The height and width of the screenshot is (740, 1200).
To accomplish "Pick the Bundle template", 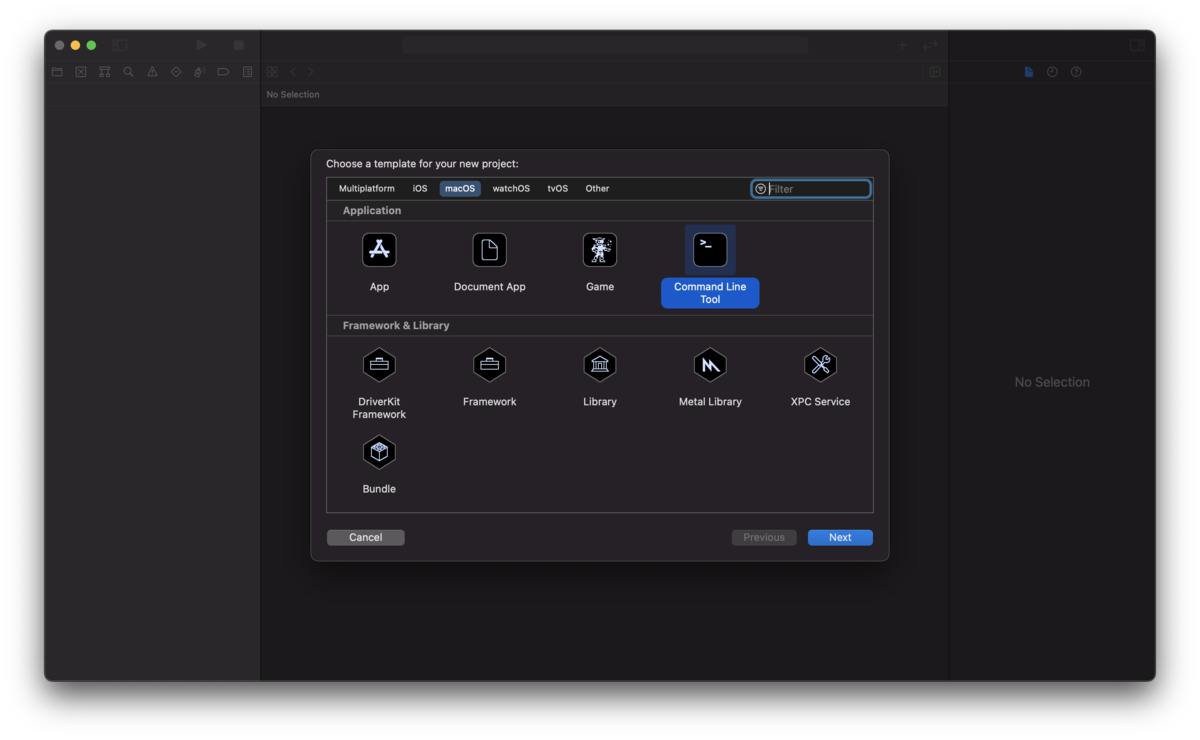I will [379, 452].
